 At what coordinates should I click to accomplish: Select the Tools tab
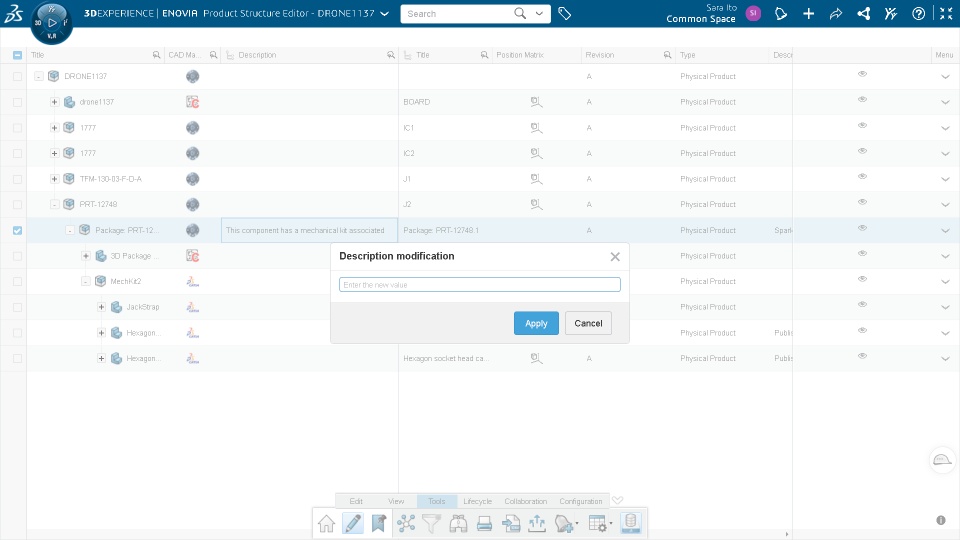click(437, 501)
